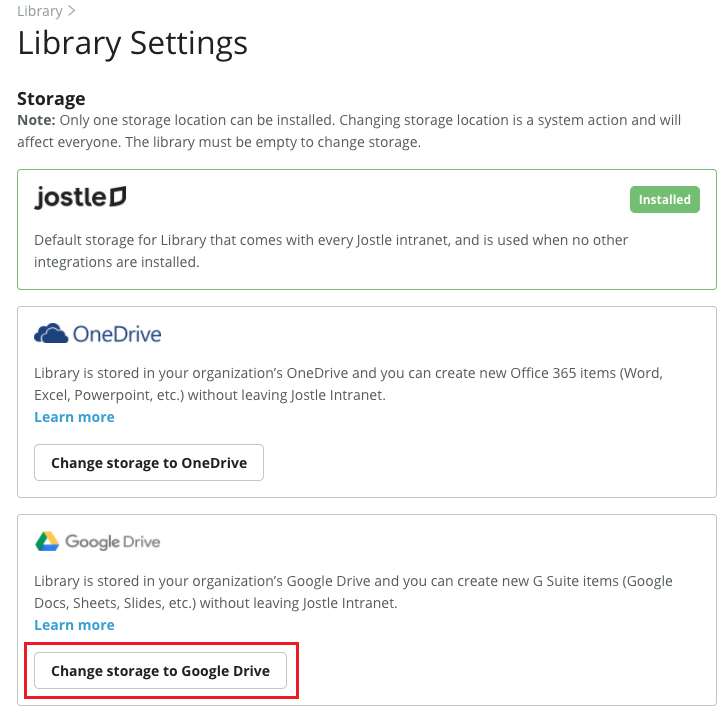Click the Library Settings page title
The width and height of the screenshot is (725, 710).
coord(132,43)
